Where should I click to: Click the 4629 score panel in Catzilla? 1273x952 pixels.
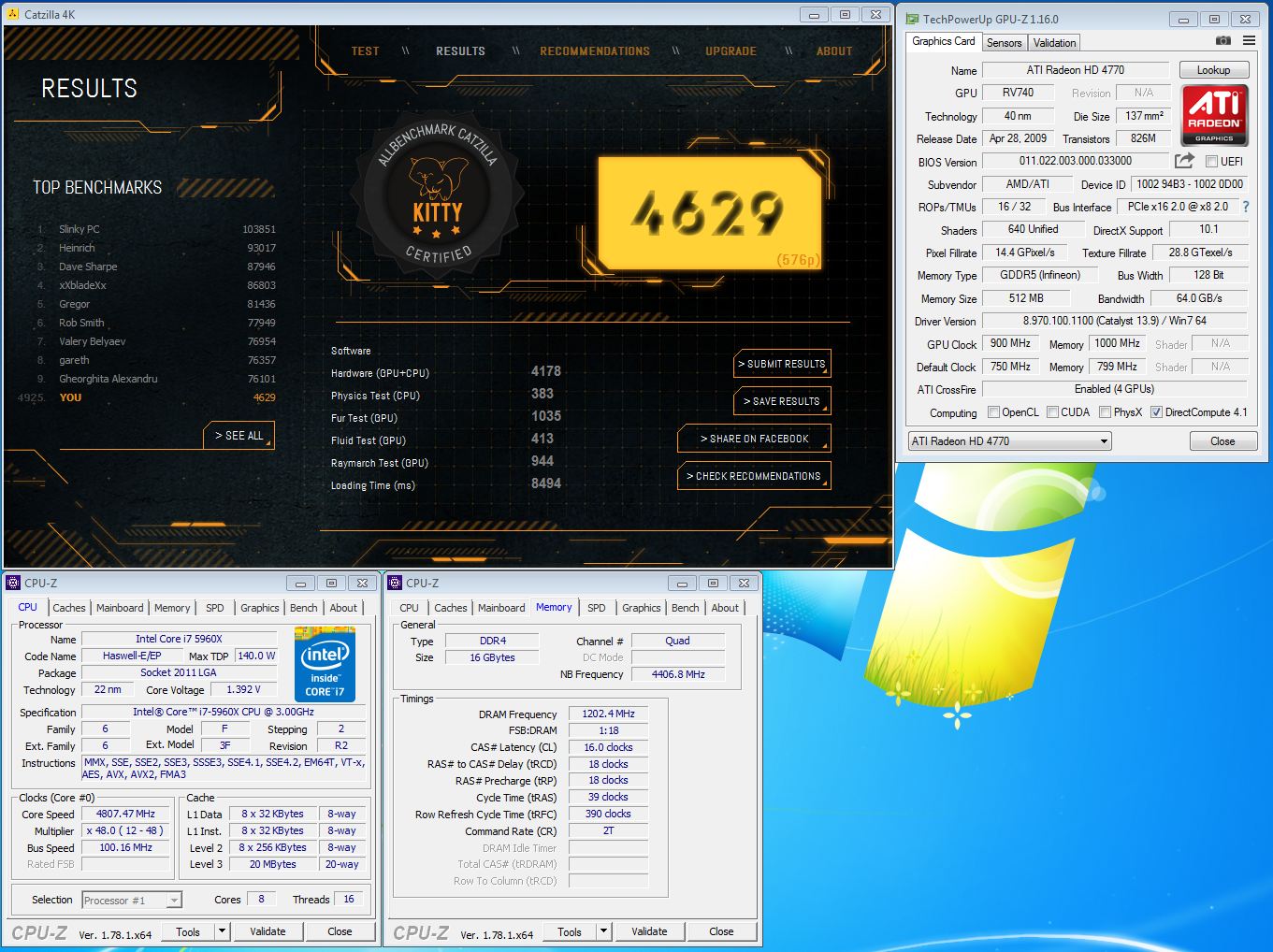[710, 213]
